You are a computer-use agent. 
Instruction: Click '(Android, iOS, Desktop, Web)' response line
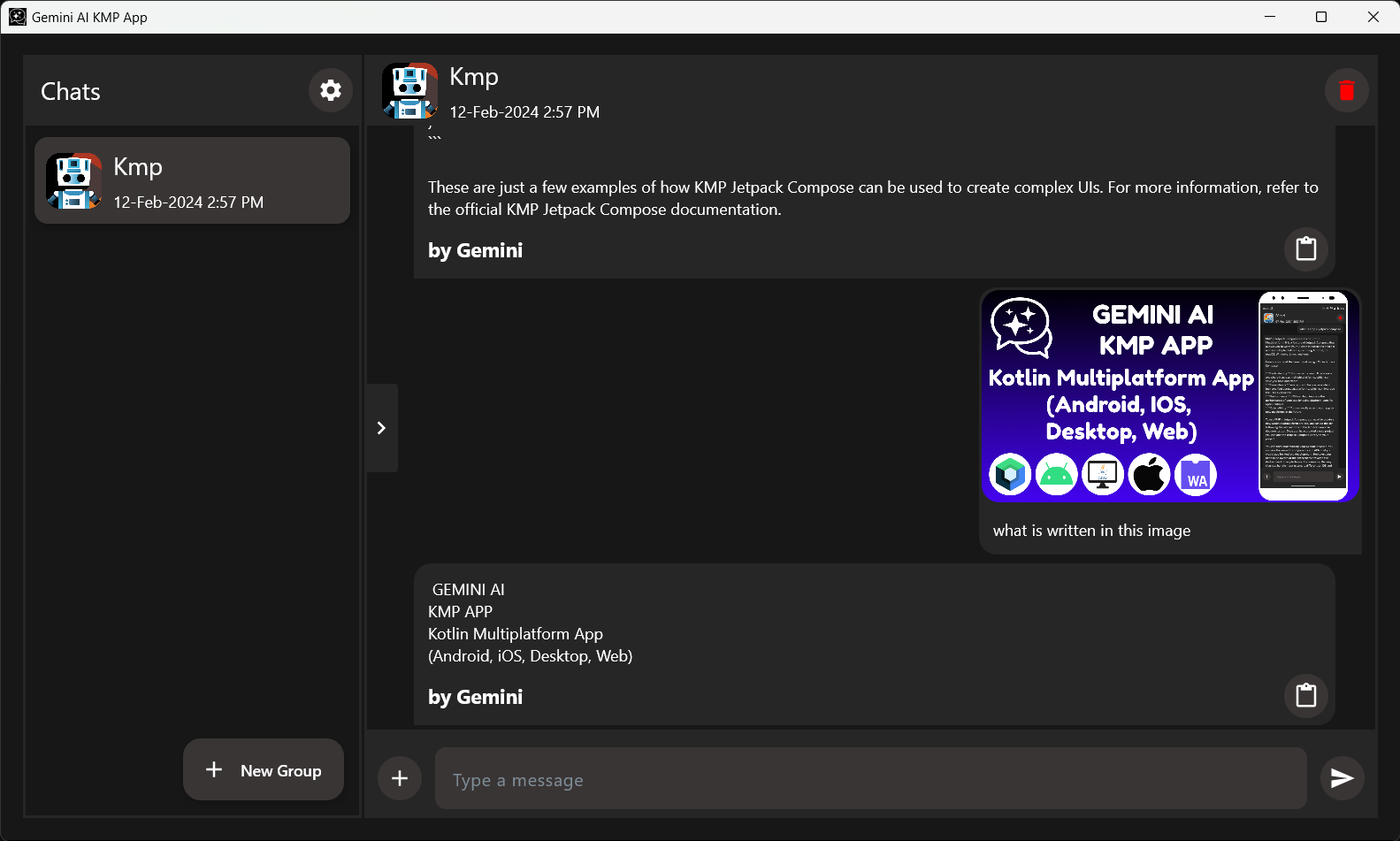531,656
